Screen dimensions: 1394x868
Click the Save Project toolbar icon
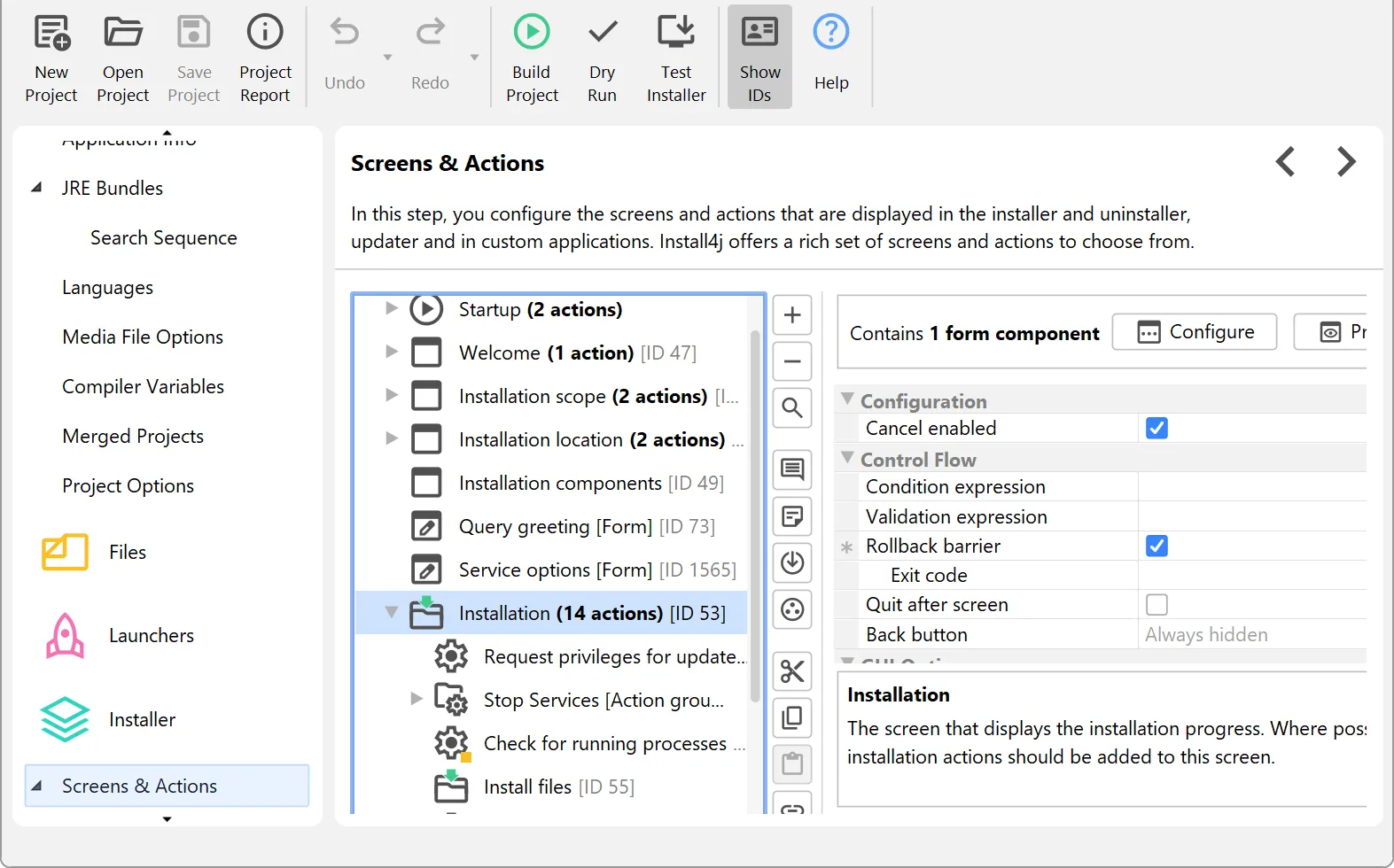(193, 33)
